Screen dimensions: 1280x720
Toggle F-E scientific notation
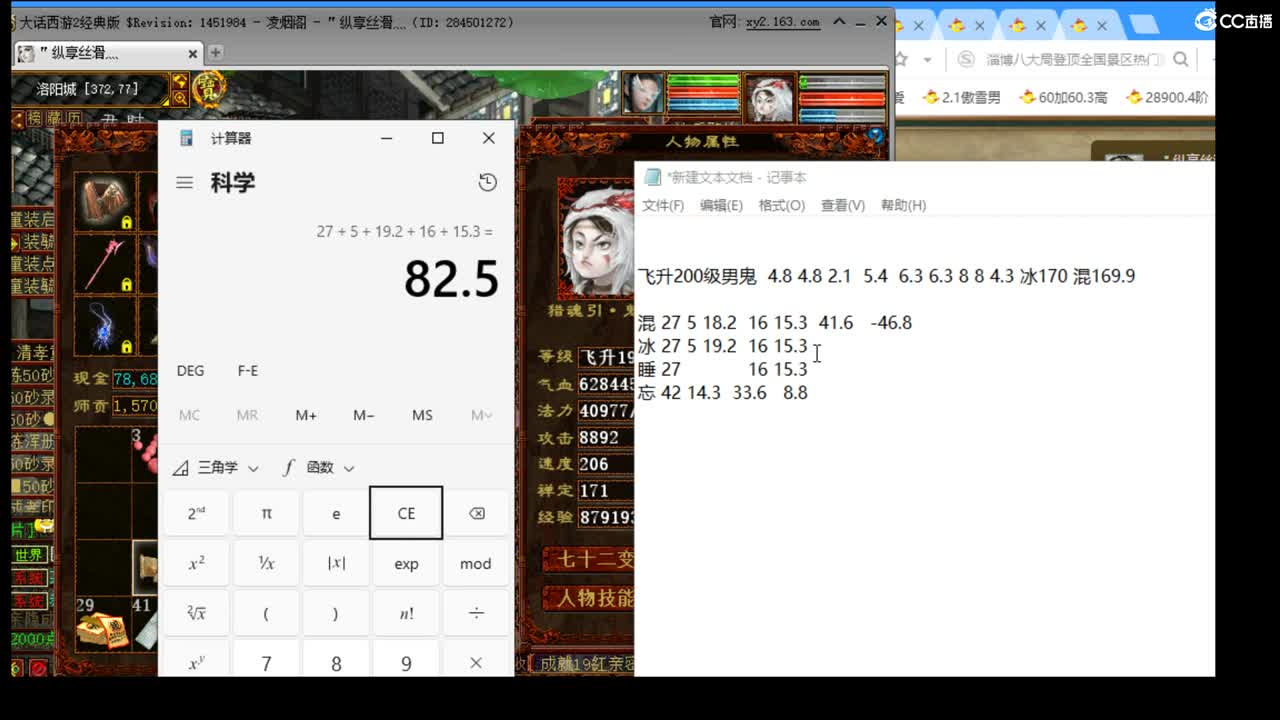point(248,370)
